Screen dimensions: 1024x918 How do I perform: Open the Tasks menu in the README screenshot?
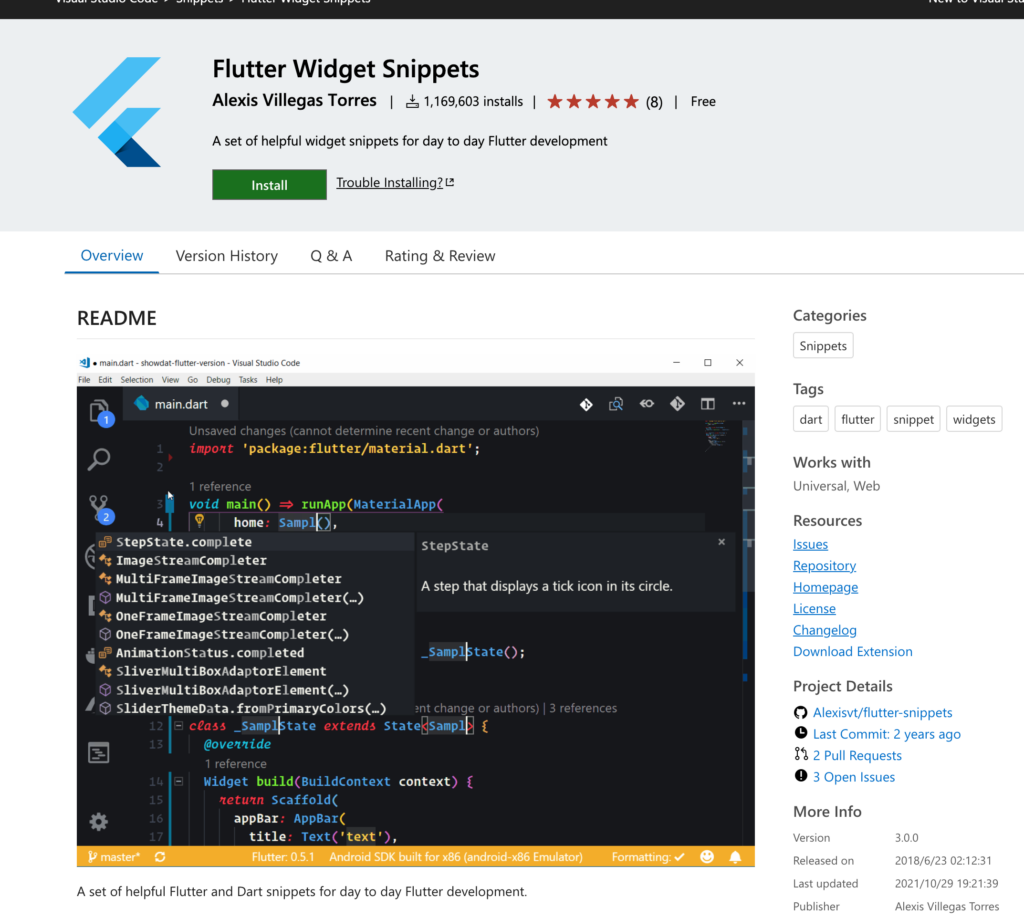click(248, 380)
